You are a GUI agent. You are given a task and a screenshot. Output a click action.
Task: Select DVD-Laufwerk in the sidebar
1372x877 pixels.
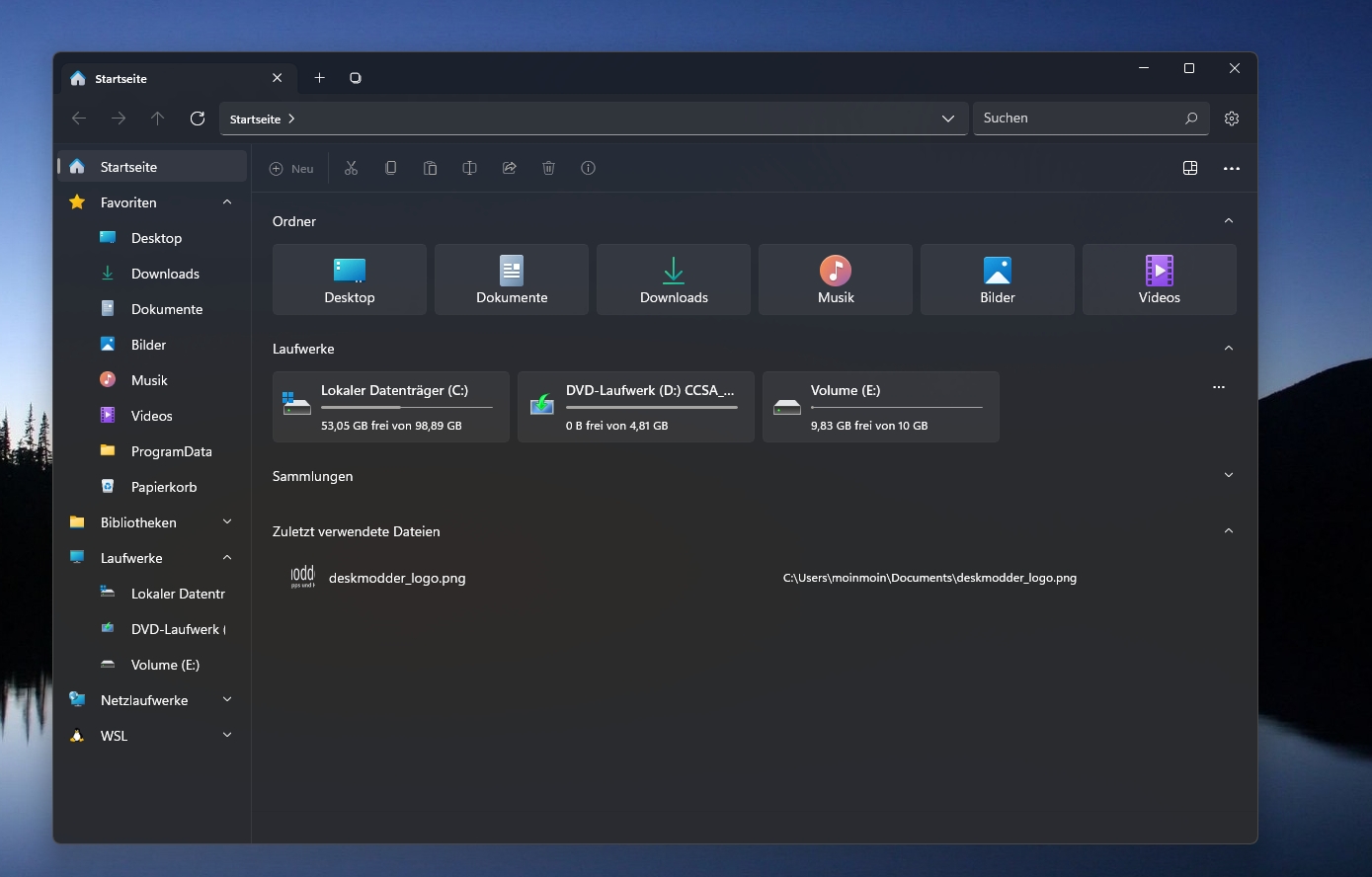tap(152, 629)
